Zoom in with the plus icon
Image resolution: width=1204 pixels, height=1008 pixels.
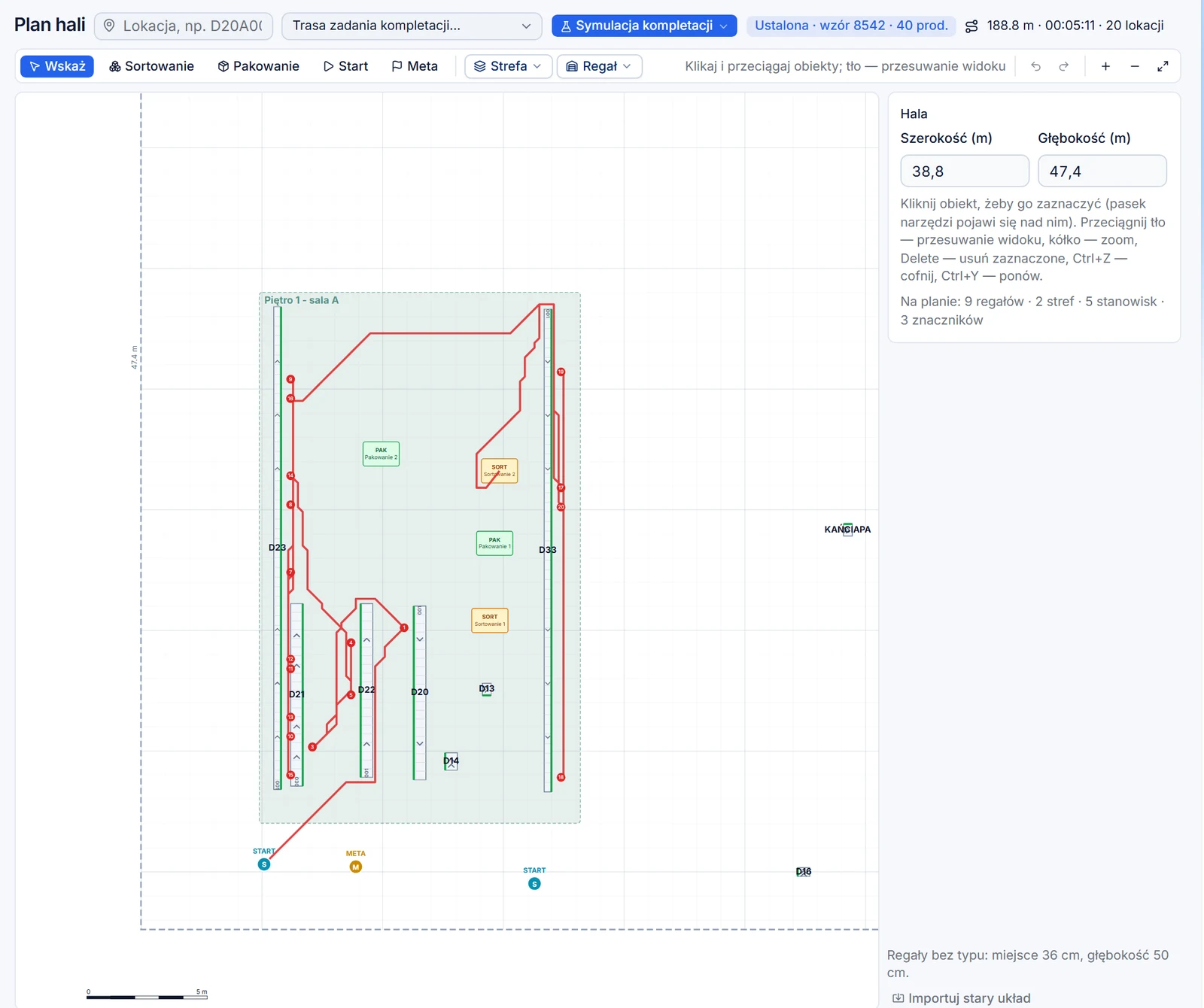[1105, 66]
